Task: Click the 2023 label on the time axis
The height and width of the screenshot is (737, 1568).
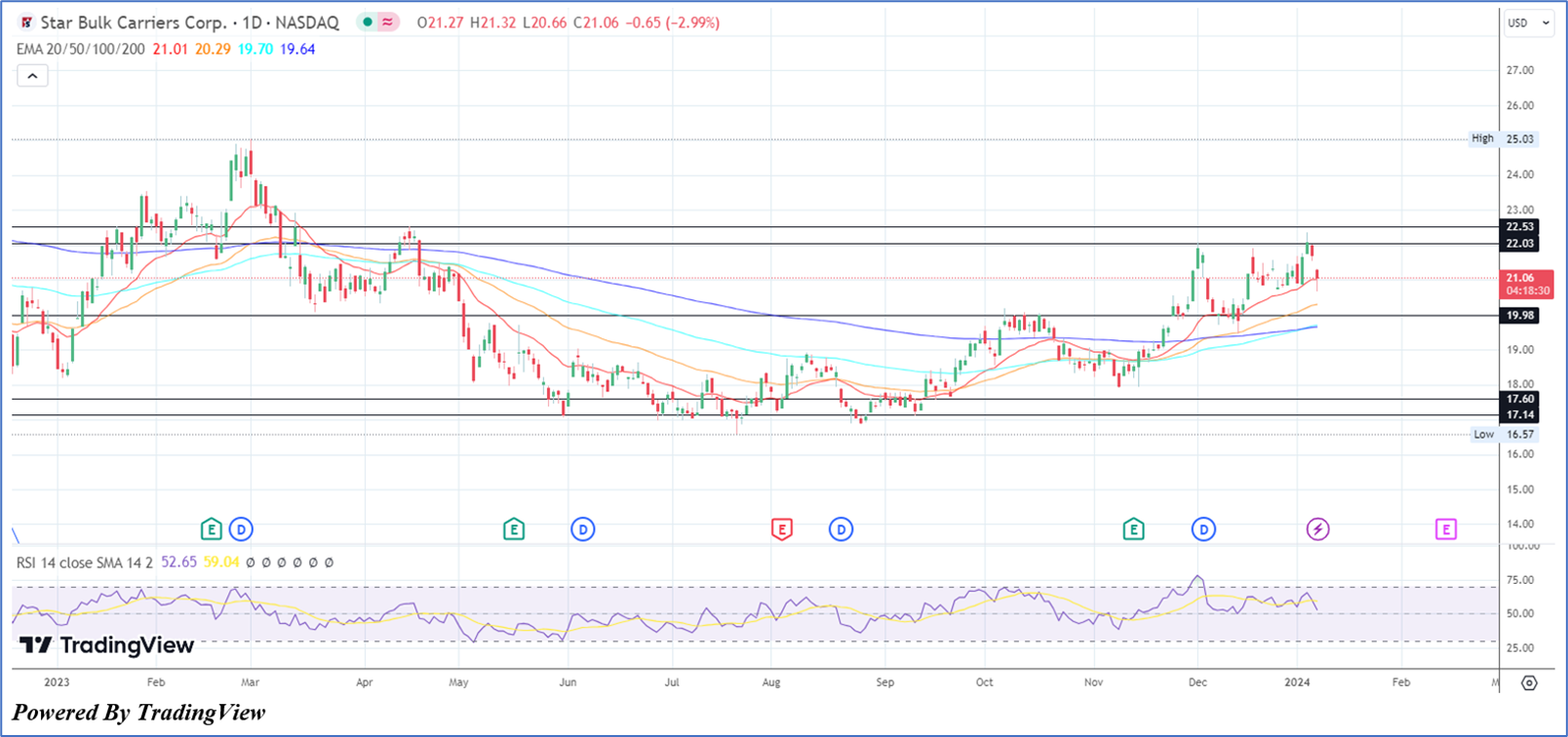Action: (x=57, y=682)
